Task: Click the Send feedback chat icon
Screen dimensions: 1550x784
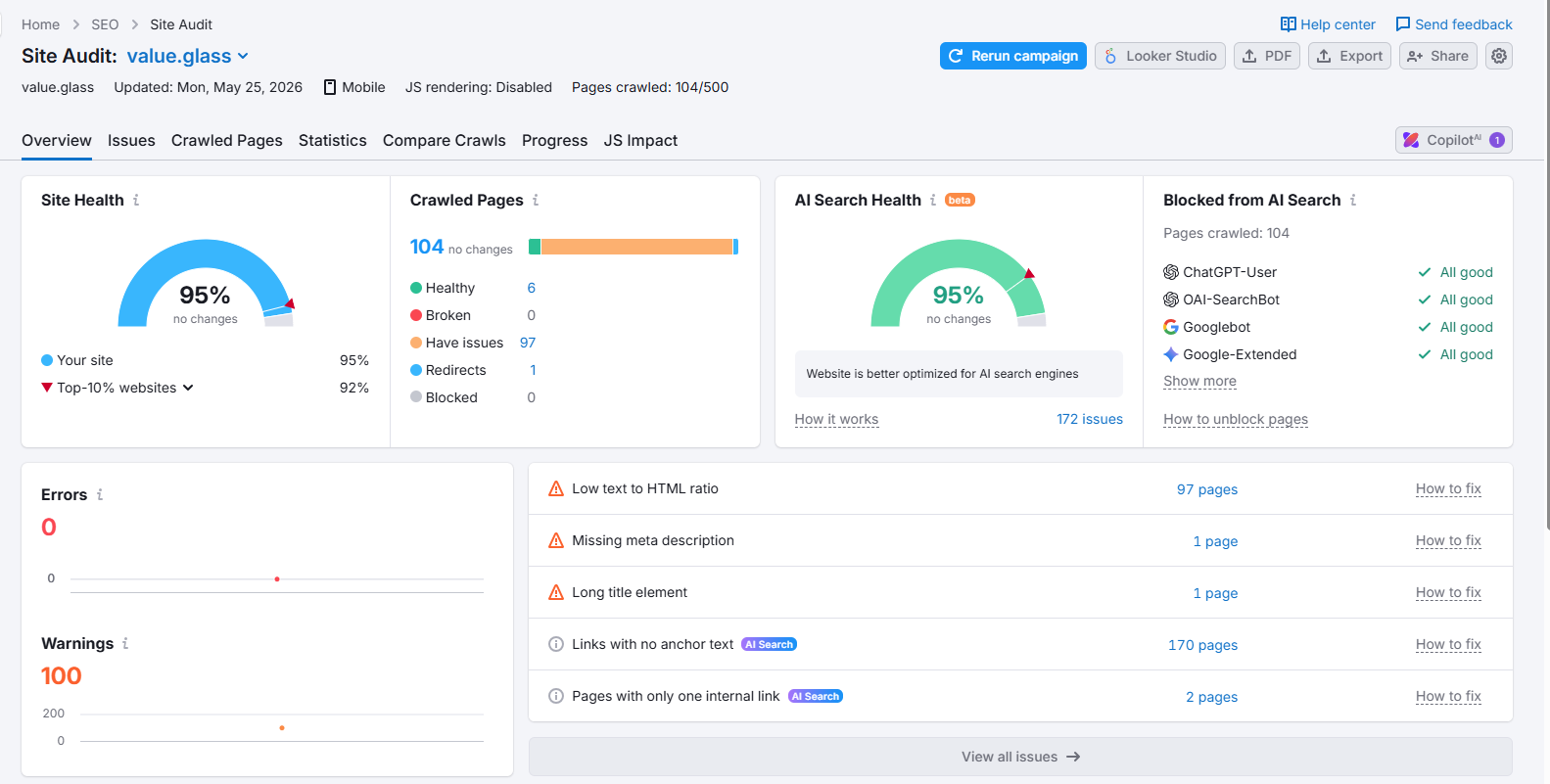Action: (x=1403, y=24)
